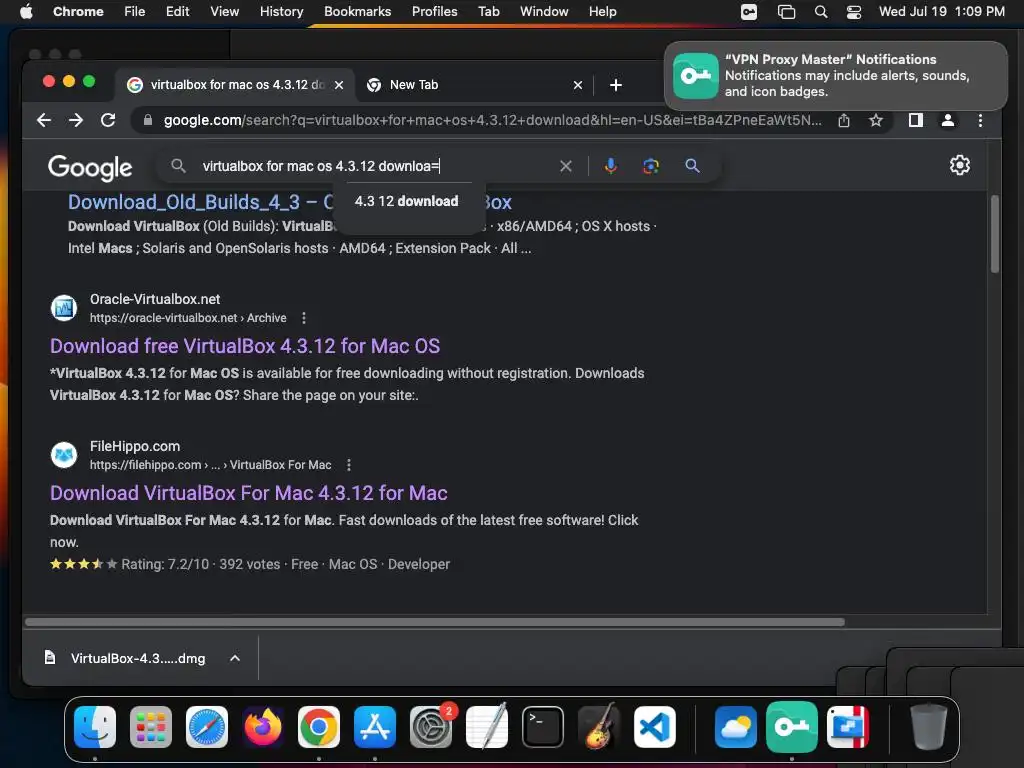Open 'Download free VirtualBox 4.3.12 for Mac OS'

pyautogui.click(x=245, y=346)
